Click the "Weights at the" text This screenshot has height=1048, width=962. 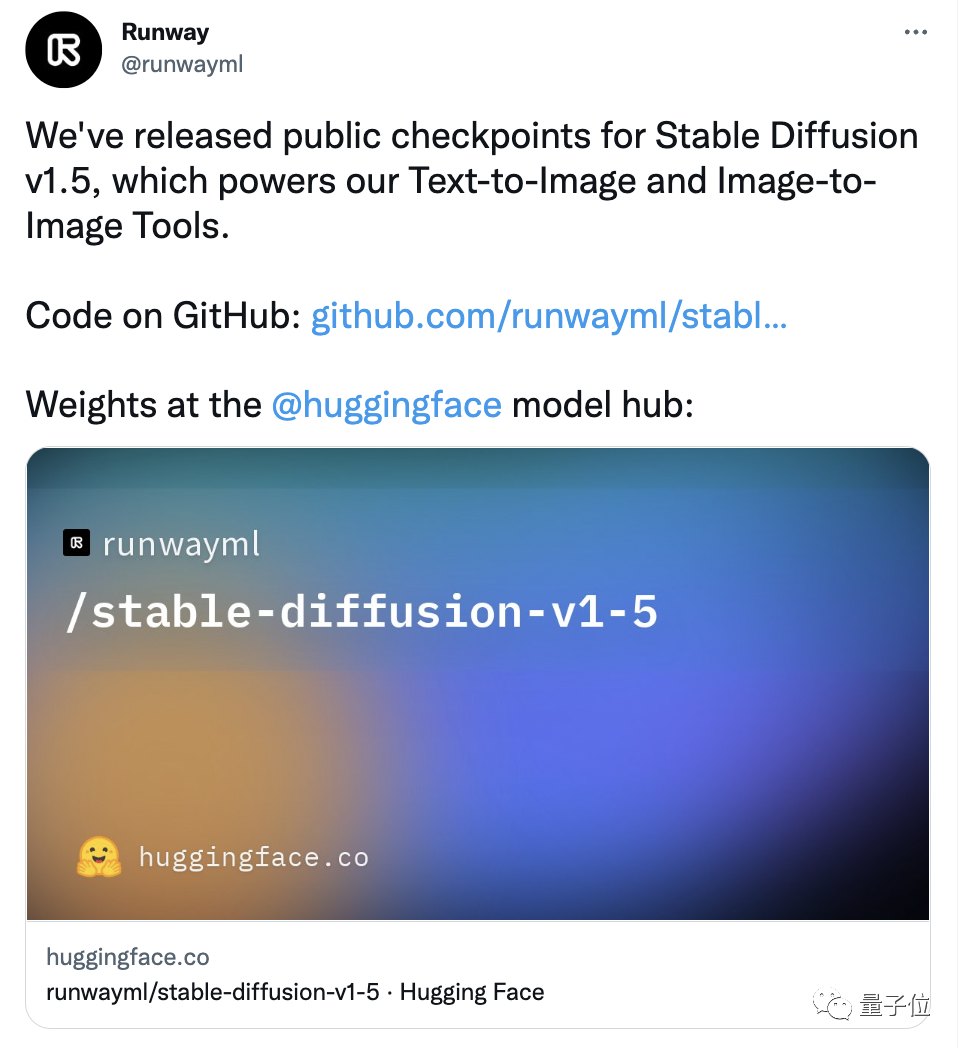pos(144,404)
